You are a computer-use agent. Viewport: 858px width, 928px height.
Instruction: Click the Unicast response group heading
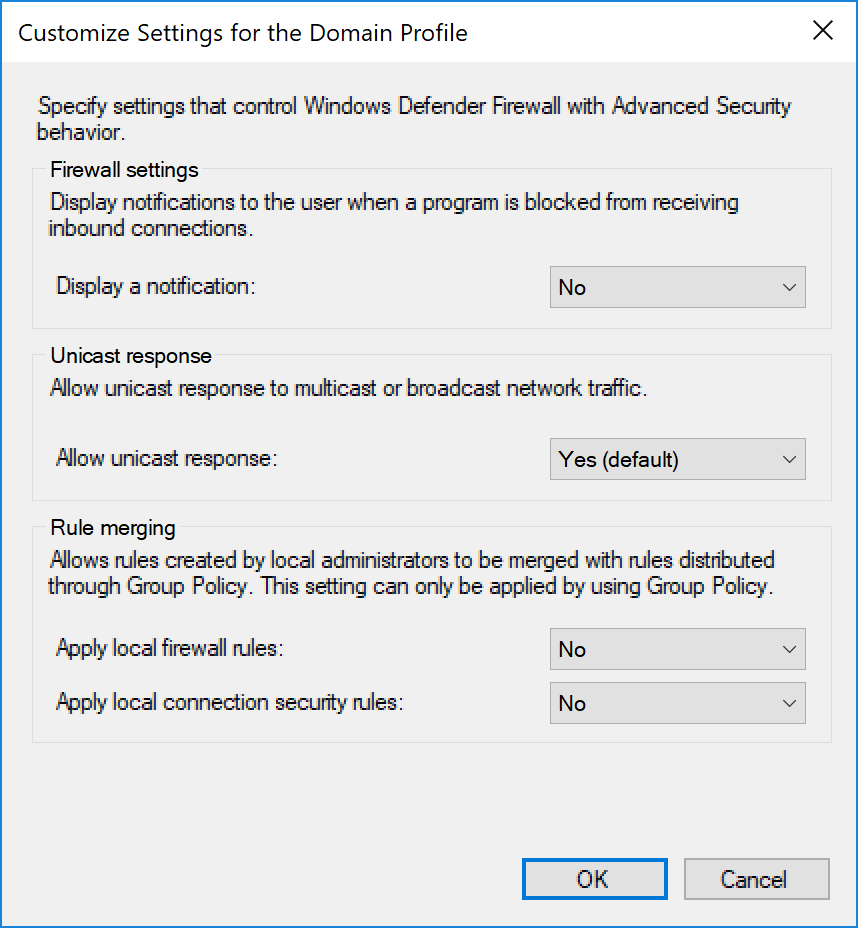click(131, 356)
